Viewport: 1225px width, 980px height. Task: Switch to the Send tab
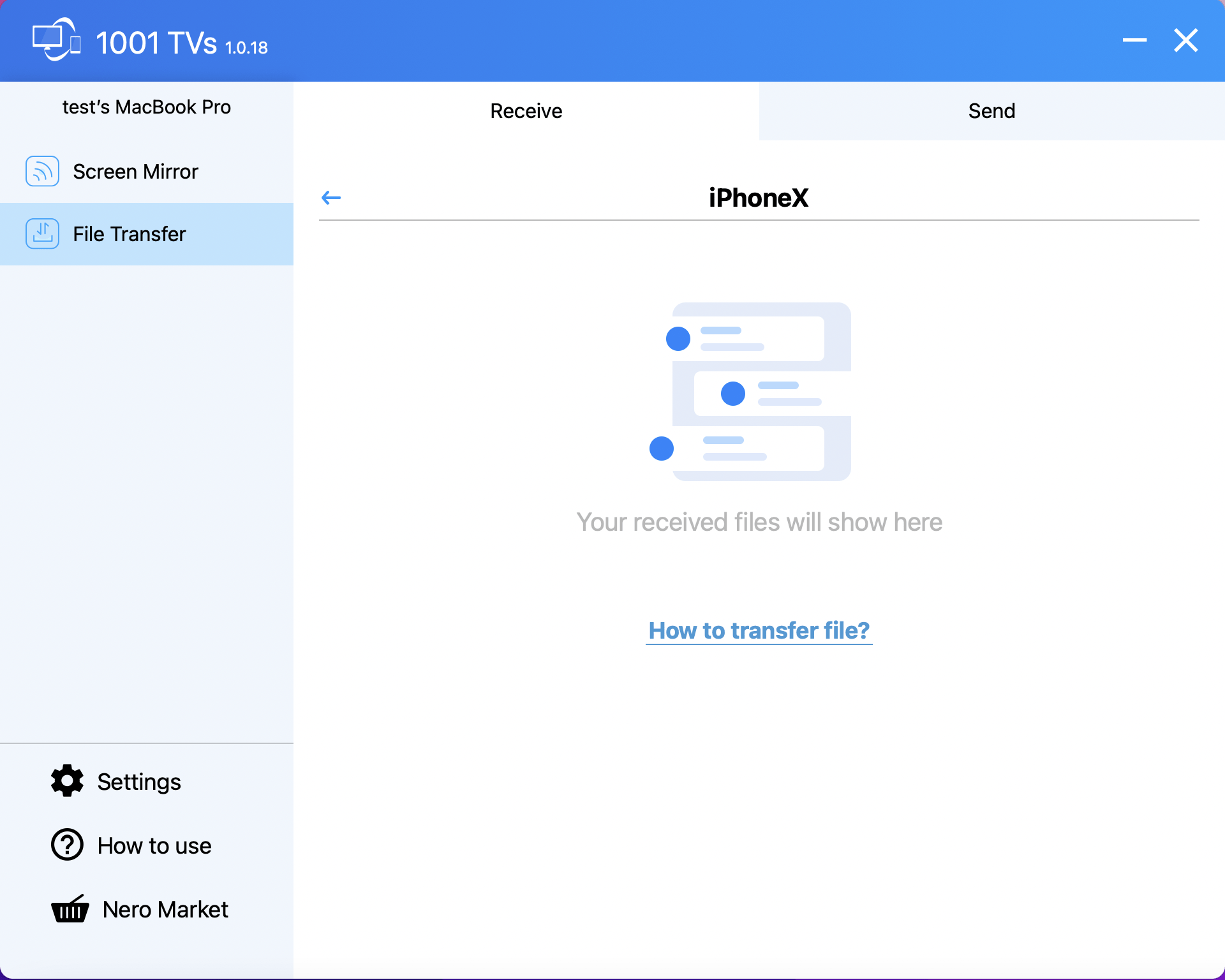(991, 111)
